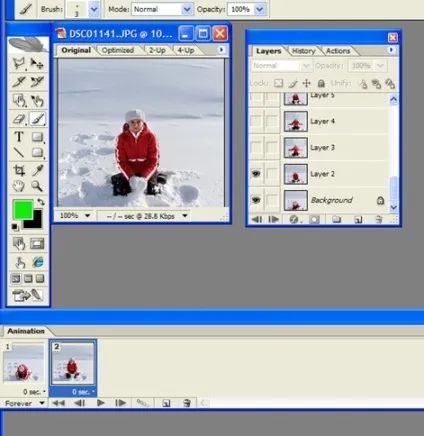
Task: Play the animation
Action: coord(100,403)
